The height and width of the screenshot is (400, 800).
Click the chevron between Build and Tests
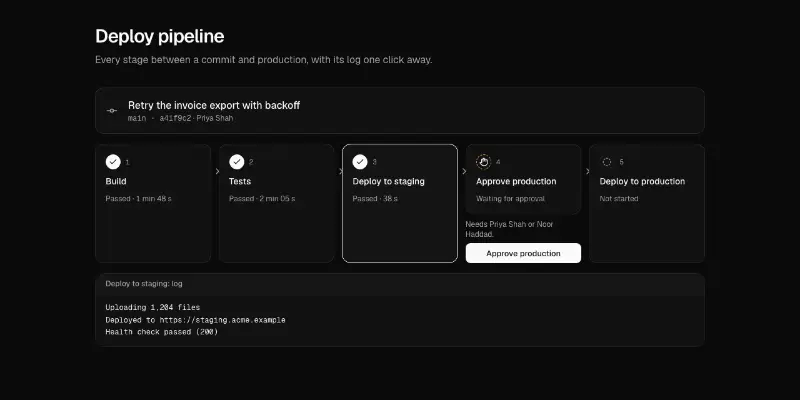click(217, 171)
